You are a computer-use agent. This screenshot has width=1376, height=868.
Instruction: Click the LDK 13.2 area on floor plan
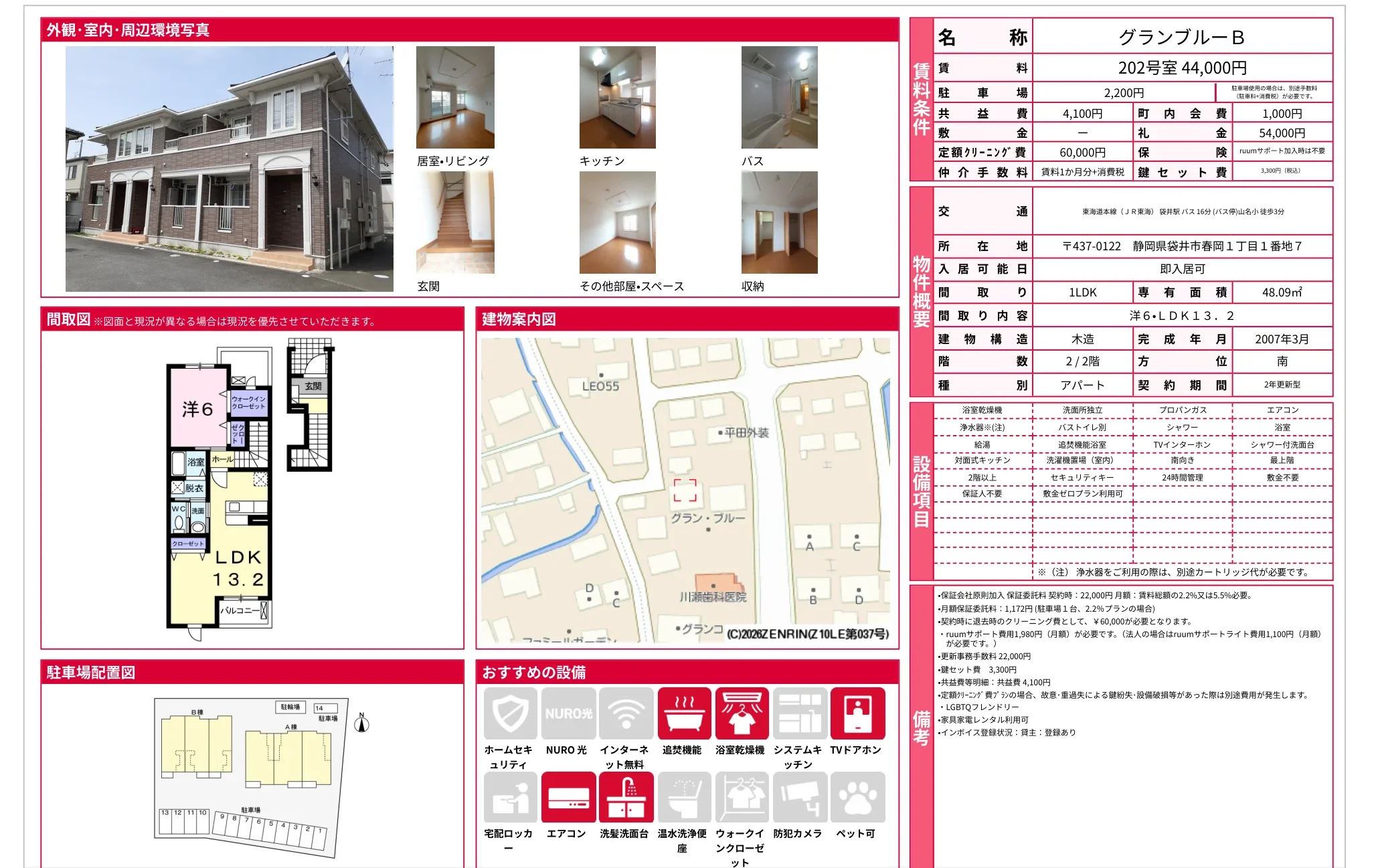238,568
